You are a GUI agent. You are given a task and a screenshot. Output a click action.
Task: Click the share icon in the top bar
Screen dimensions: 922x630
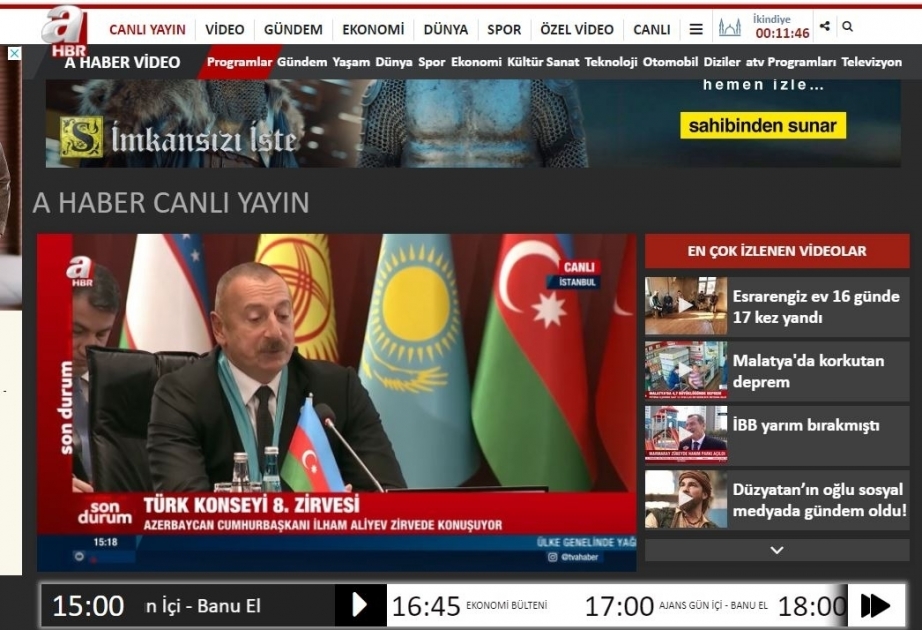tap(825, 26)
